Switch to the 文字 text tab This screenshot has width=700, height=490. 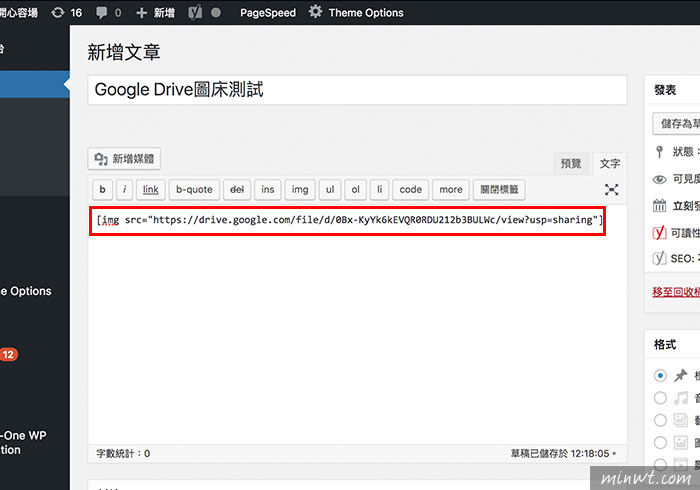[x=609, y=163]
